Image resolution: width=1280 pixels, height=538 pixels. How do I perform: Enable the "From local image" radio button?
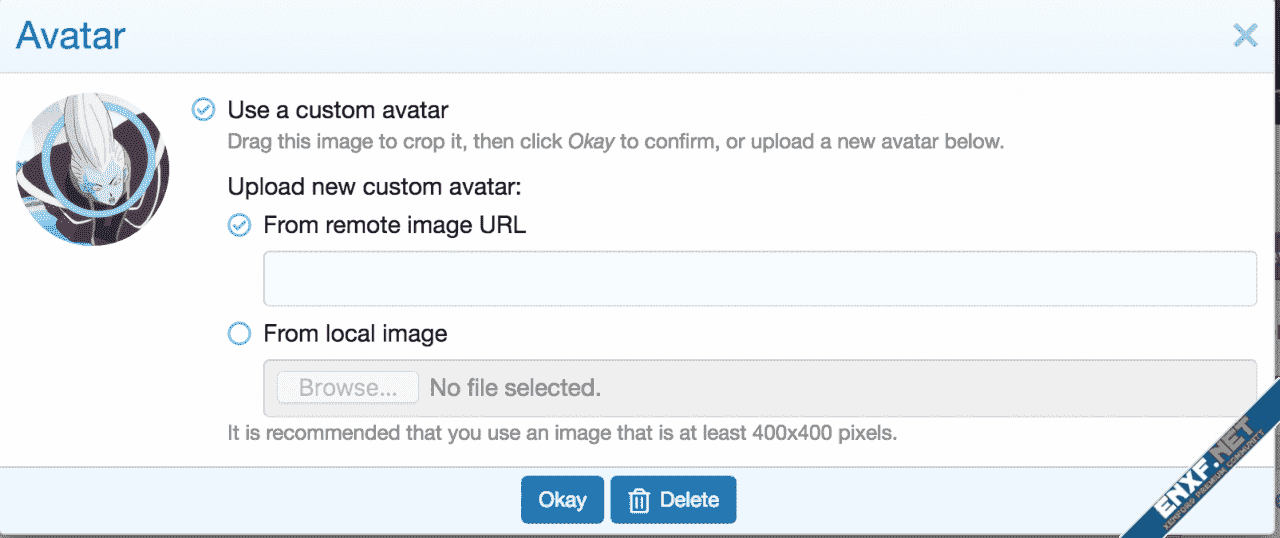239,334
